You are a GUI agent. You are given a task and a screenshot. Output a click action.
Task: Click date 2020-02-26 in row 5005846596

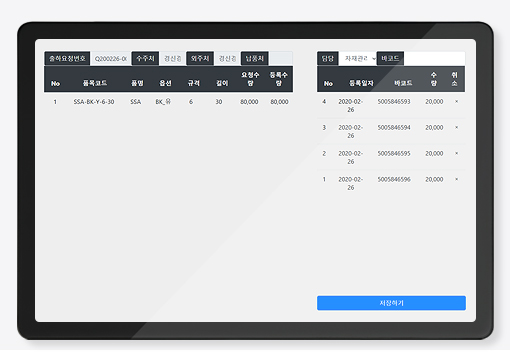pyautogui.click(x=351, y=184)
